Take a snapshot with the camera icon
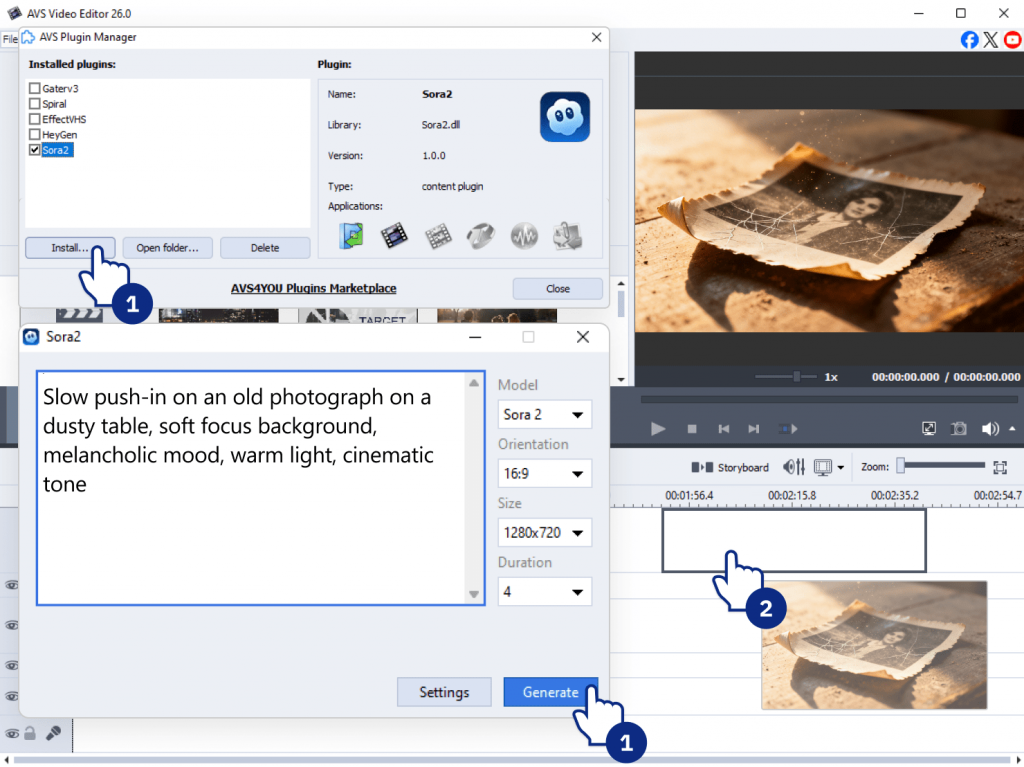Viewport: 1024px width, 767px height. (x=959, y=429)
